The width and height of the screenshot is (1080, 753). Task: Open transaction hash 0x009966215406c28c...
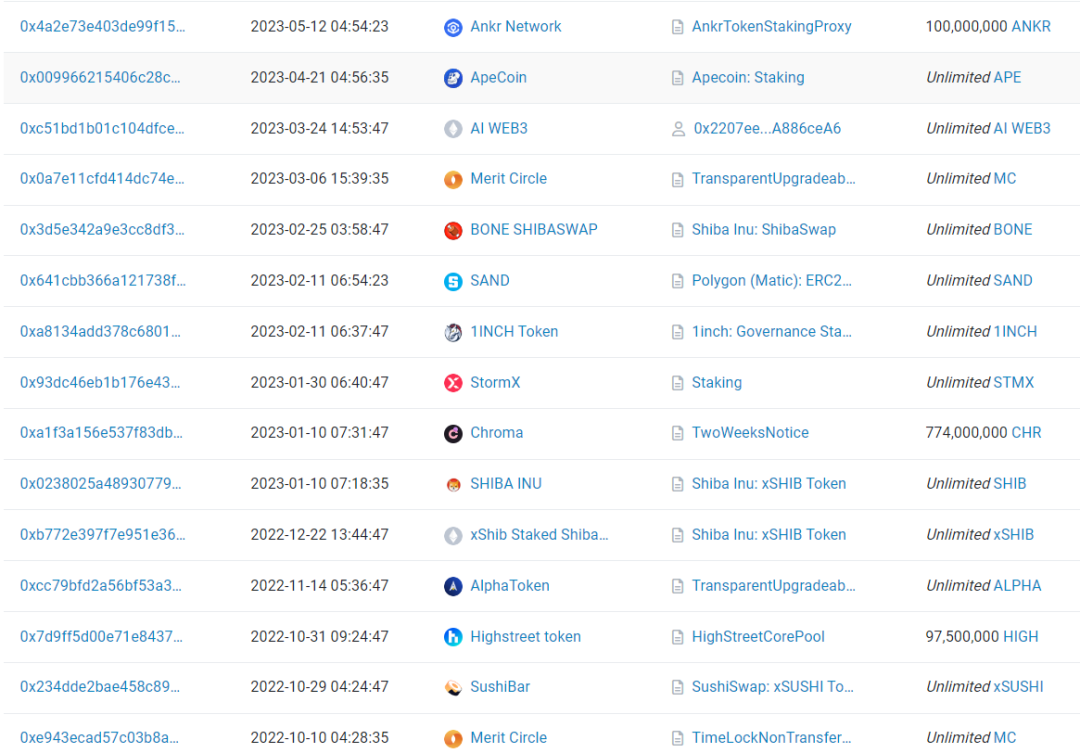coord(100,77)
